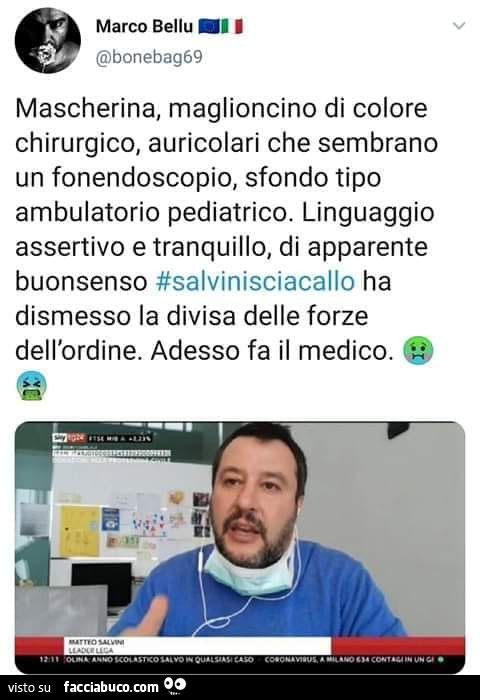
Task: Click the 12:11 clock in ticker
Action: coord(52,659)
